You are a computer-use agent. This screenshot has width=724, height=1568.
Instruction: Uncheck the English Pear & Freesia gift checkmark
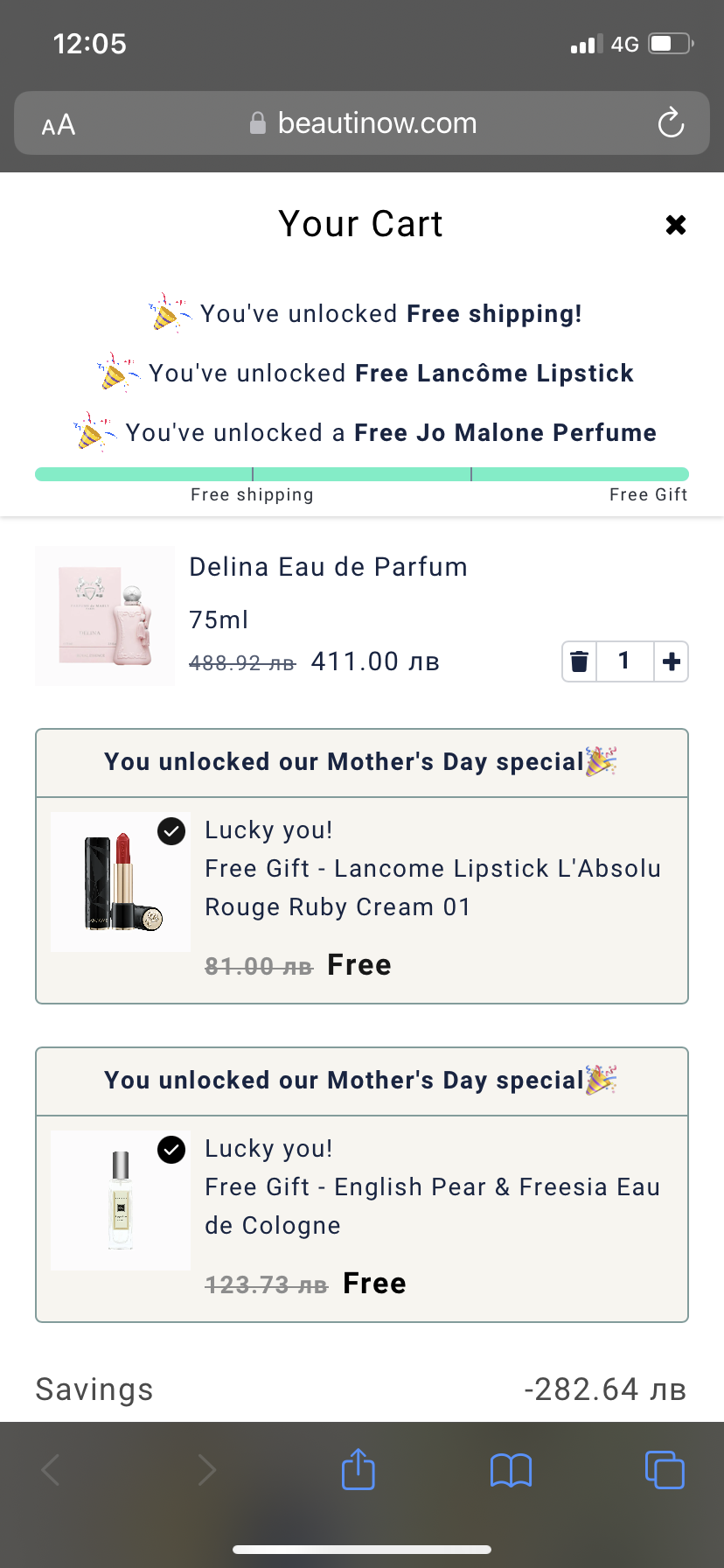pyautogui.click(x=171, y=1149)
